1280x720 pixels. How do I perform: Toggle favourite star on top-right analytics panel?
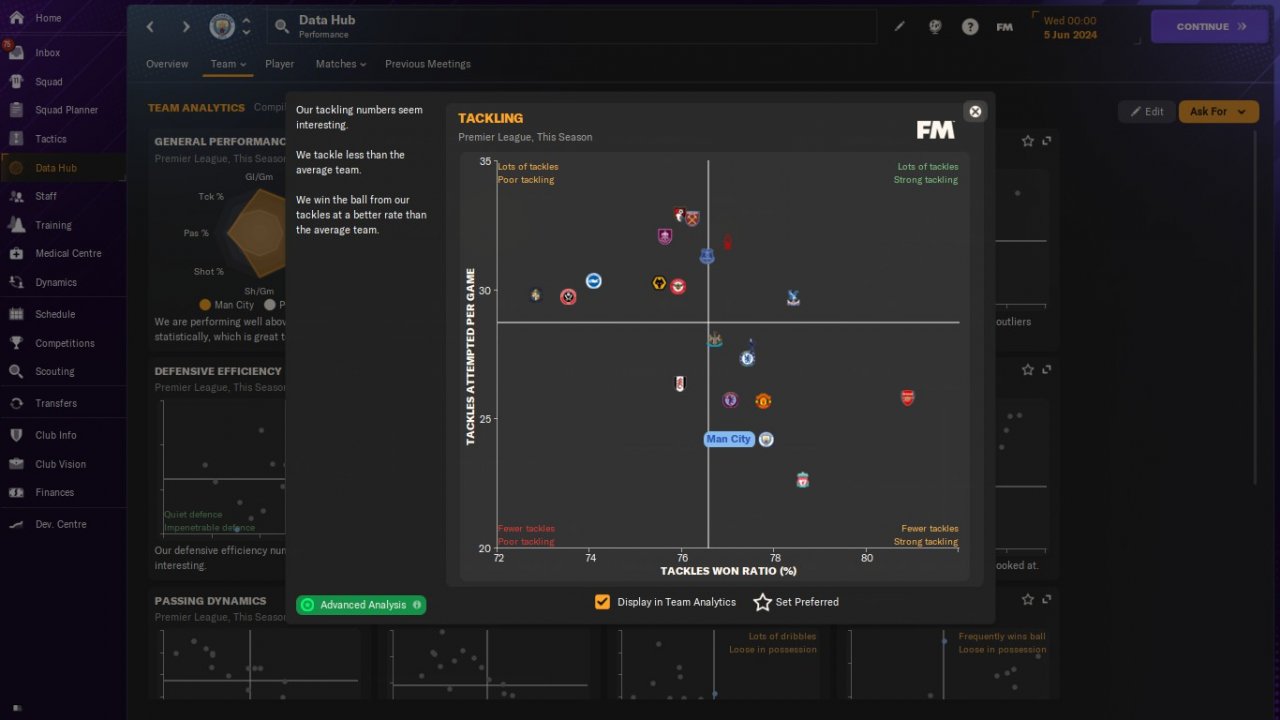pos(1028,141)
